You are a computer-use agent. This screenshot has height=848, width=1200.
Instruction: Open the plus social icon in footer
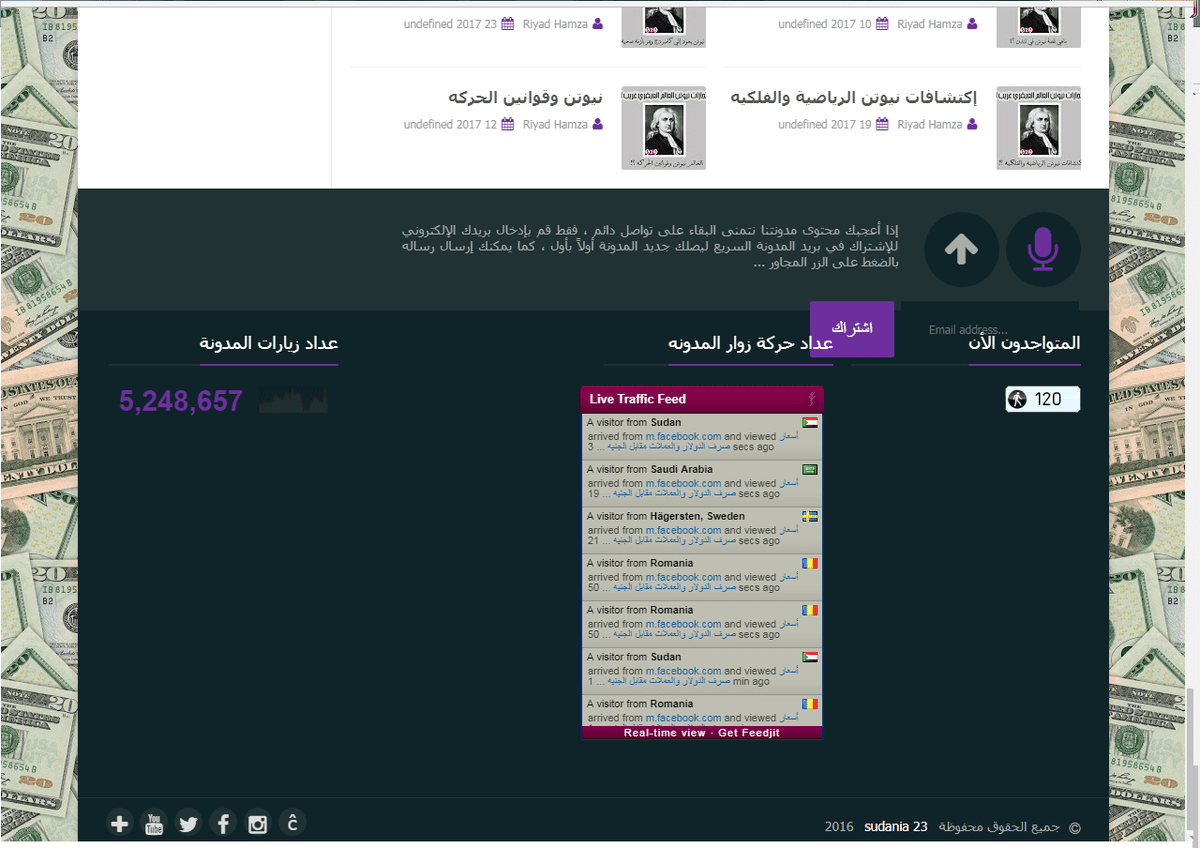(x=120, y=824)
